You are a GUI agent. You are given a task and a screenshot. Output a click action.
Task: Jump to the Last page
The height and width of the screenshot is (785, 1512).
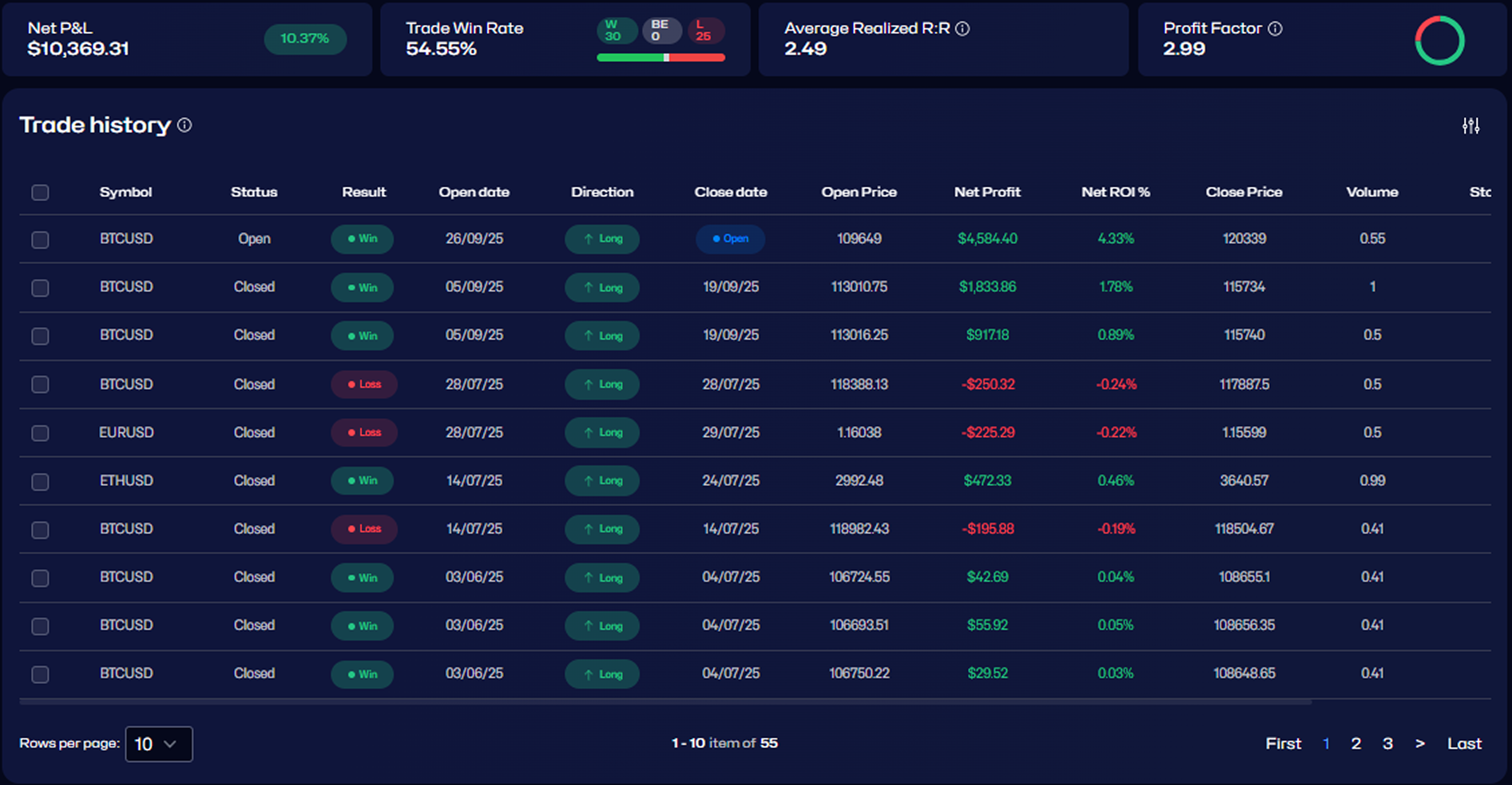1464,743
